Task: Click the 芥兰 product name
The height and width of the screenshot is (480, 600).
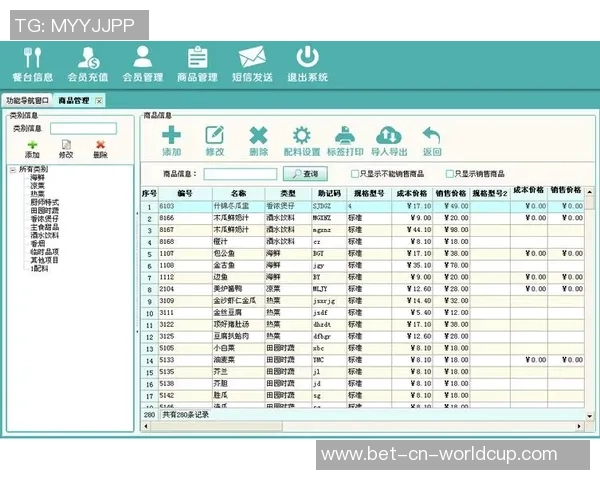Action: click(x=221, y=372)
